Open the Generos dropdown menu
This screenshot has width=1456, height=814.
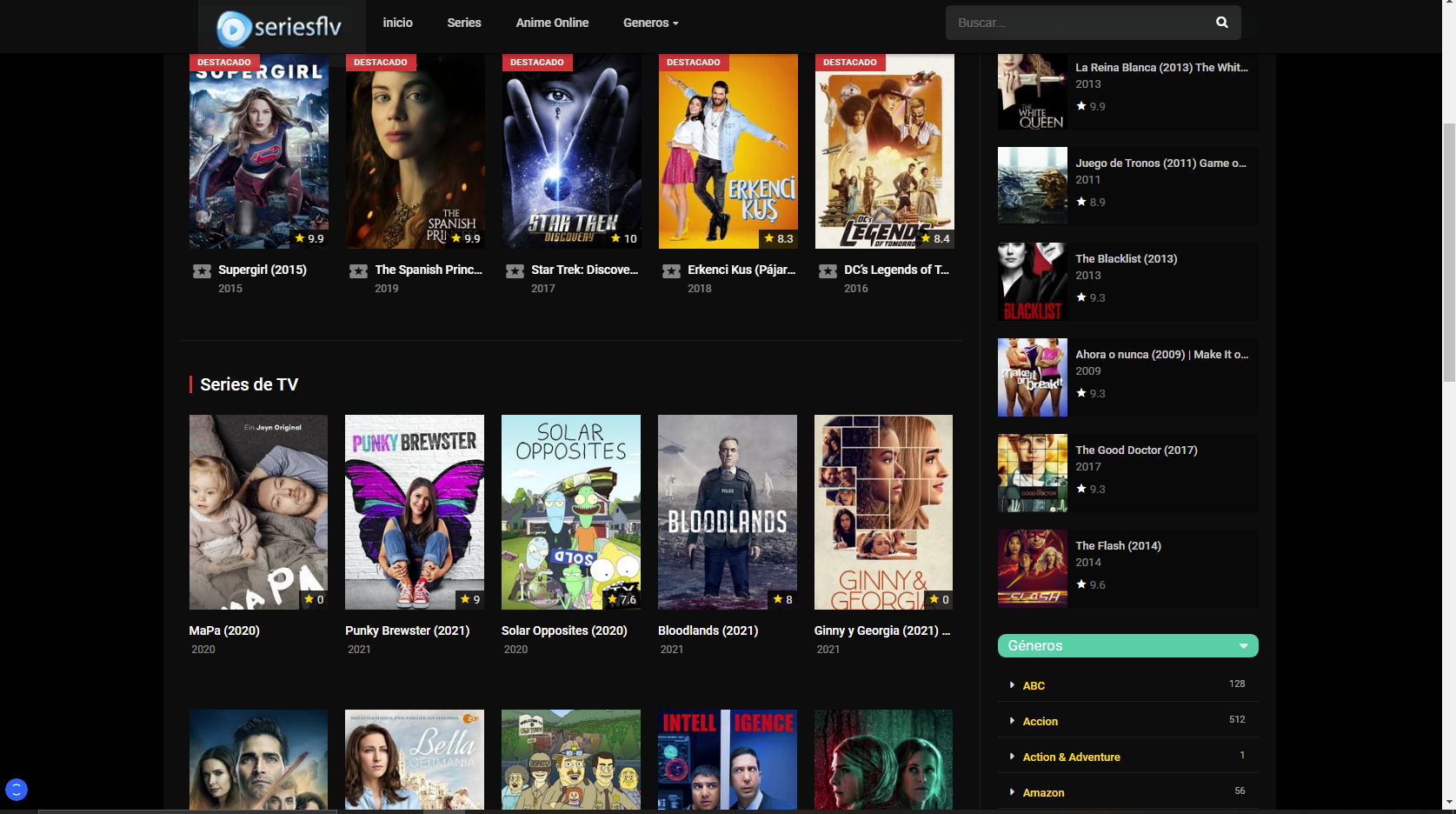tap(650, 23)
